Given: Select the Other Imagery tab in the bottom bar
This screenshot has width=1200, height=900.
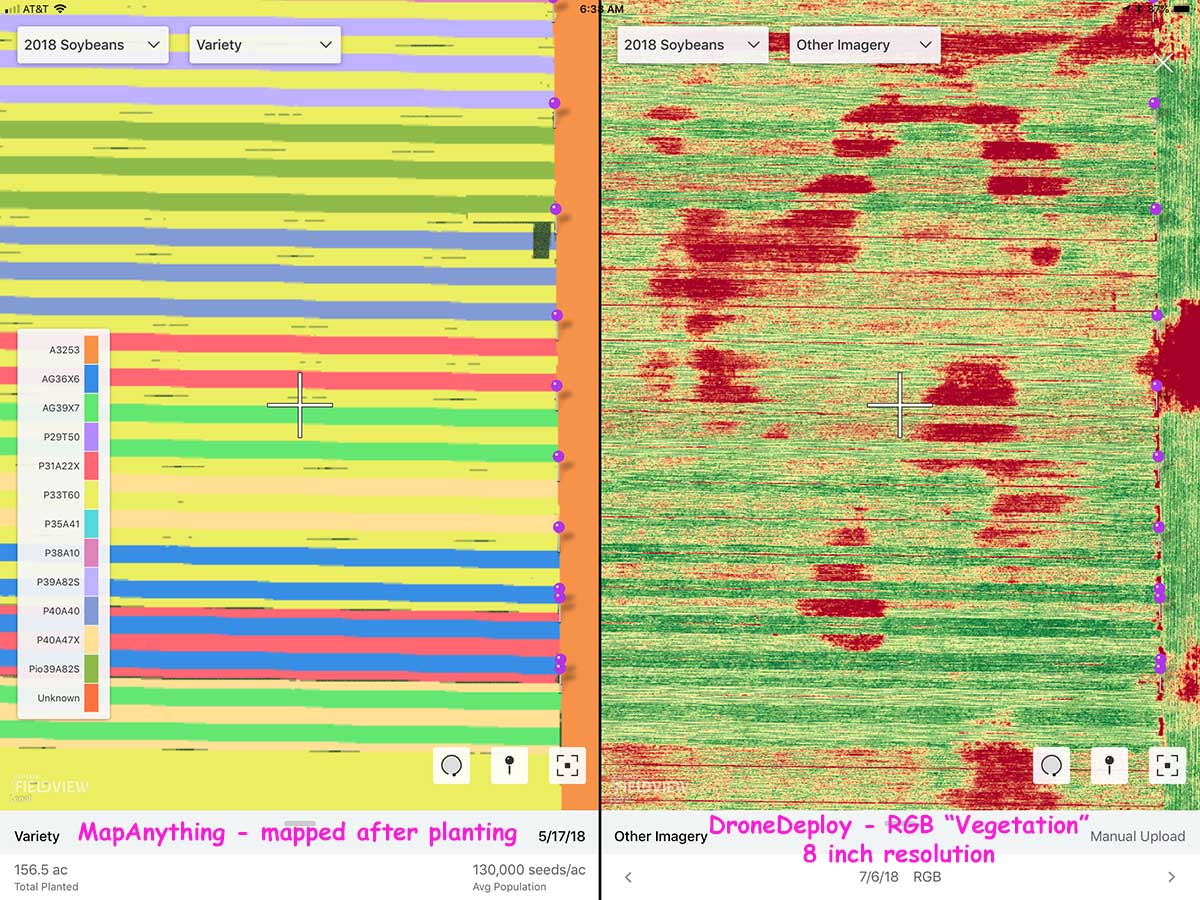Looking at the screenshot, I should (x=660, y=836).
